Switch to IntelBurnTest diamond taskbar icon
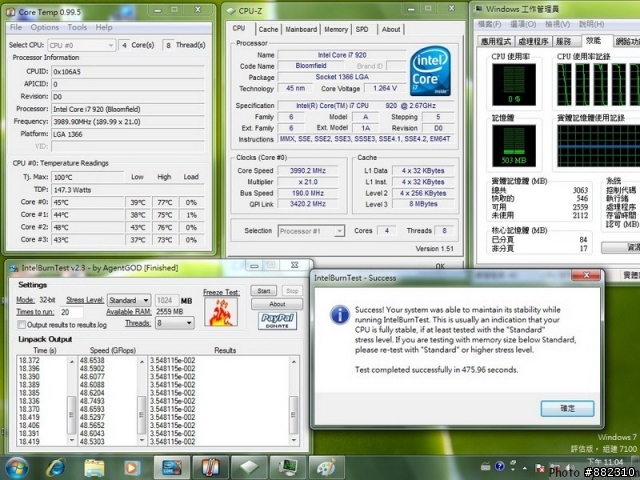 tap(249, 468)
